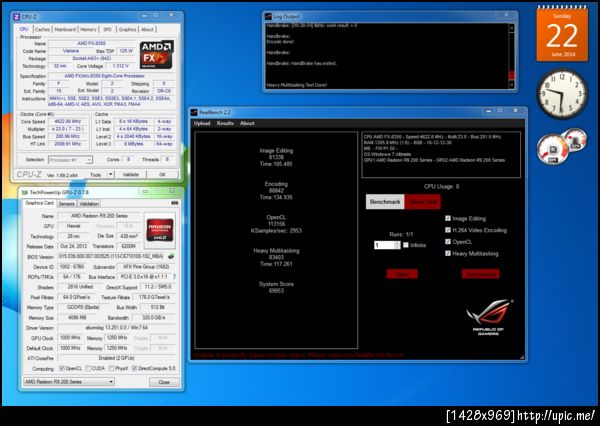Switch to the Caches tab in CPU-Z
600x426 pixels.
tap(42, 29)
